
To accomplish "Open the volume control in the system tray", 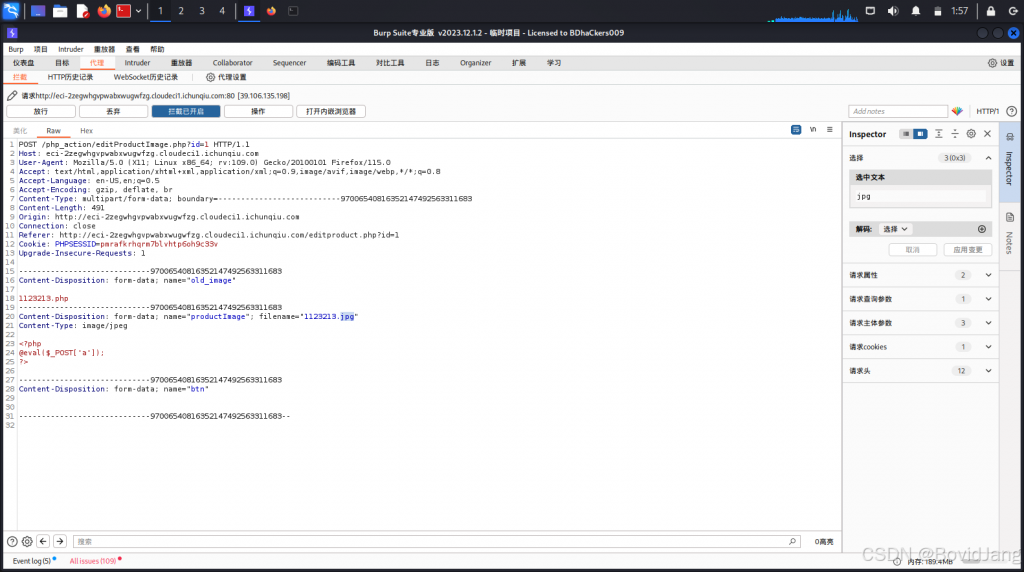I will click(x=893, y=11).
